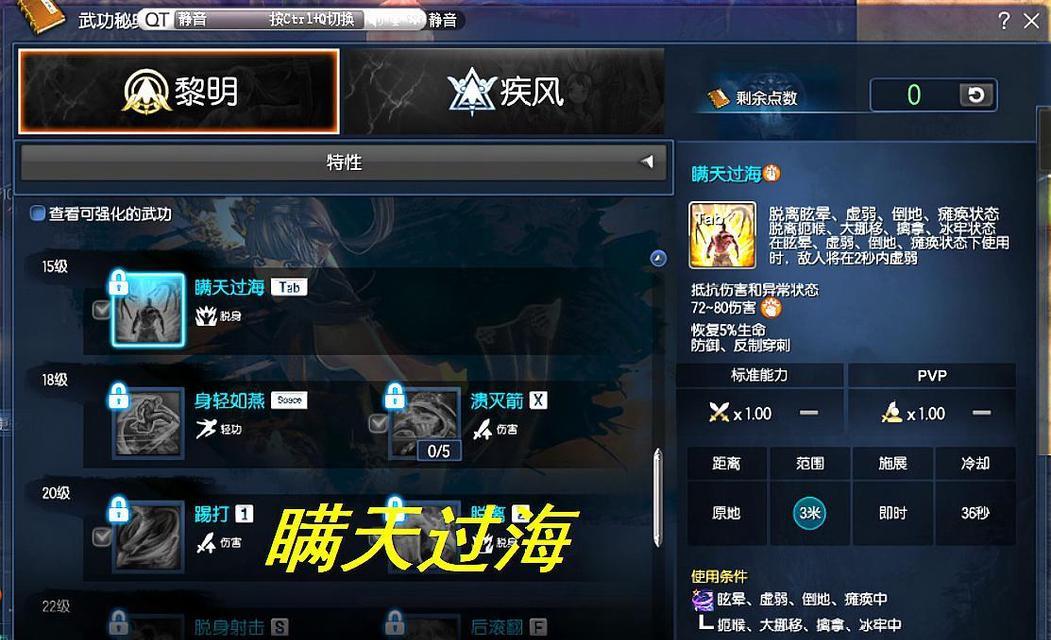The height and width of the screenshot is (640, 1051).
Task: Click the round scroll-up button above the skill list
Action: point(658,258)
